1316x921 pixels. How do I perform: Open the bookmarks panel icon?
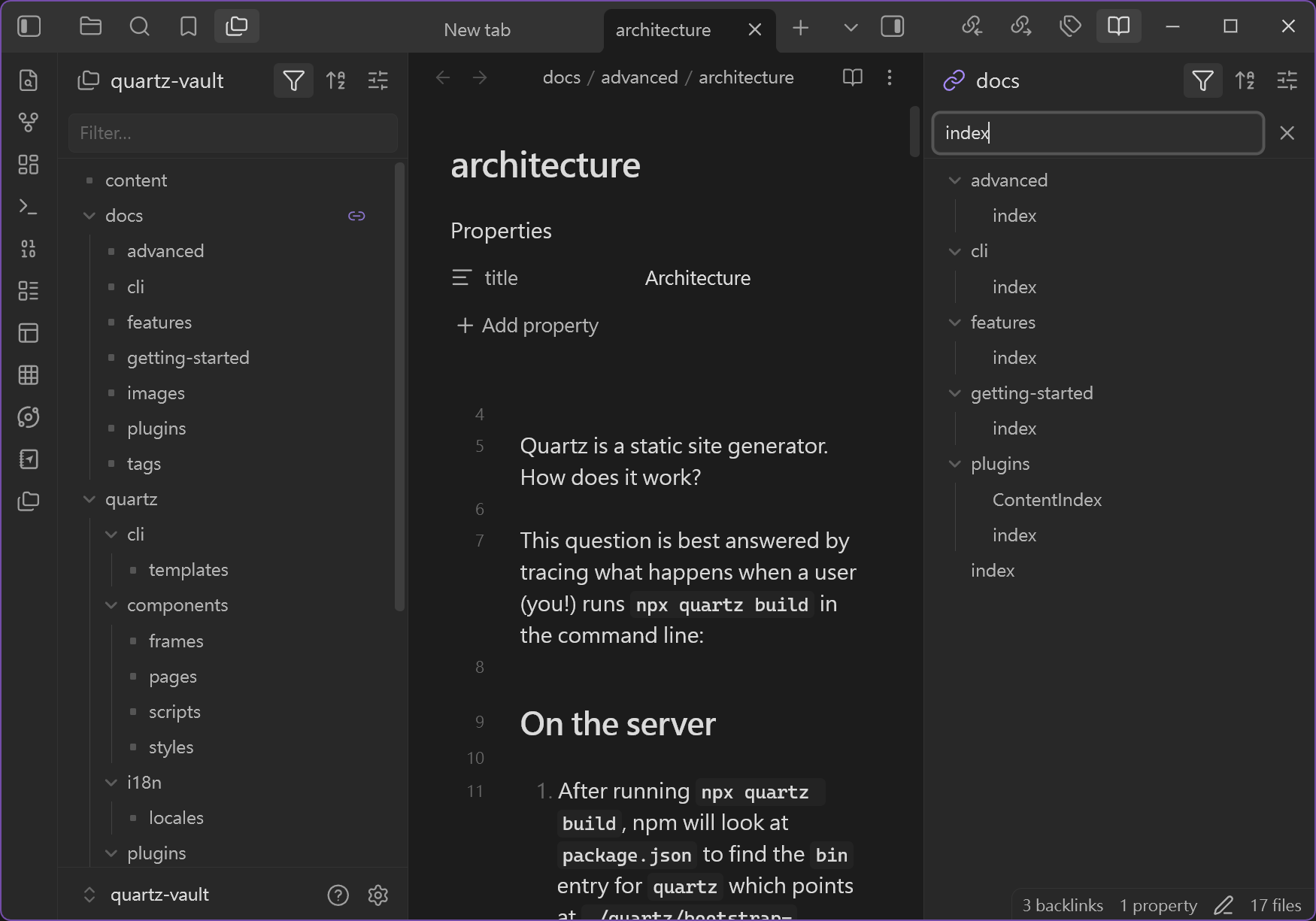coord(188,27)
